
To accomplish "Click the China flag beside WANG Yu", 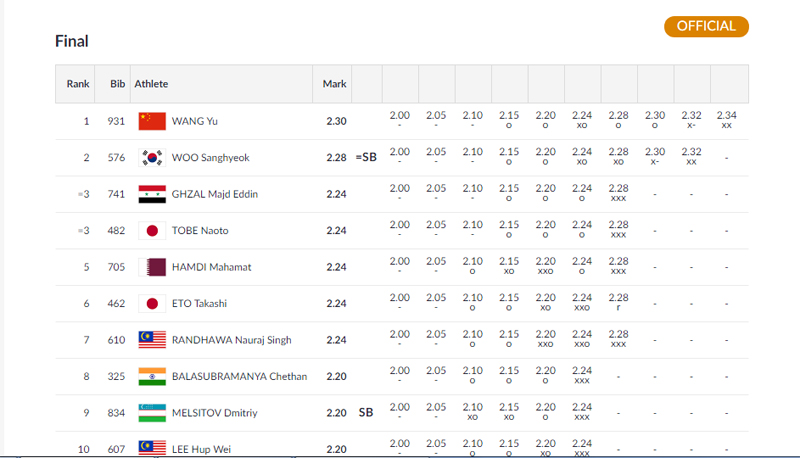I will click(152, 121).
